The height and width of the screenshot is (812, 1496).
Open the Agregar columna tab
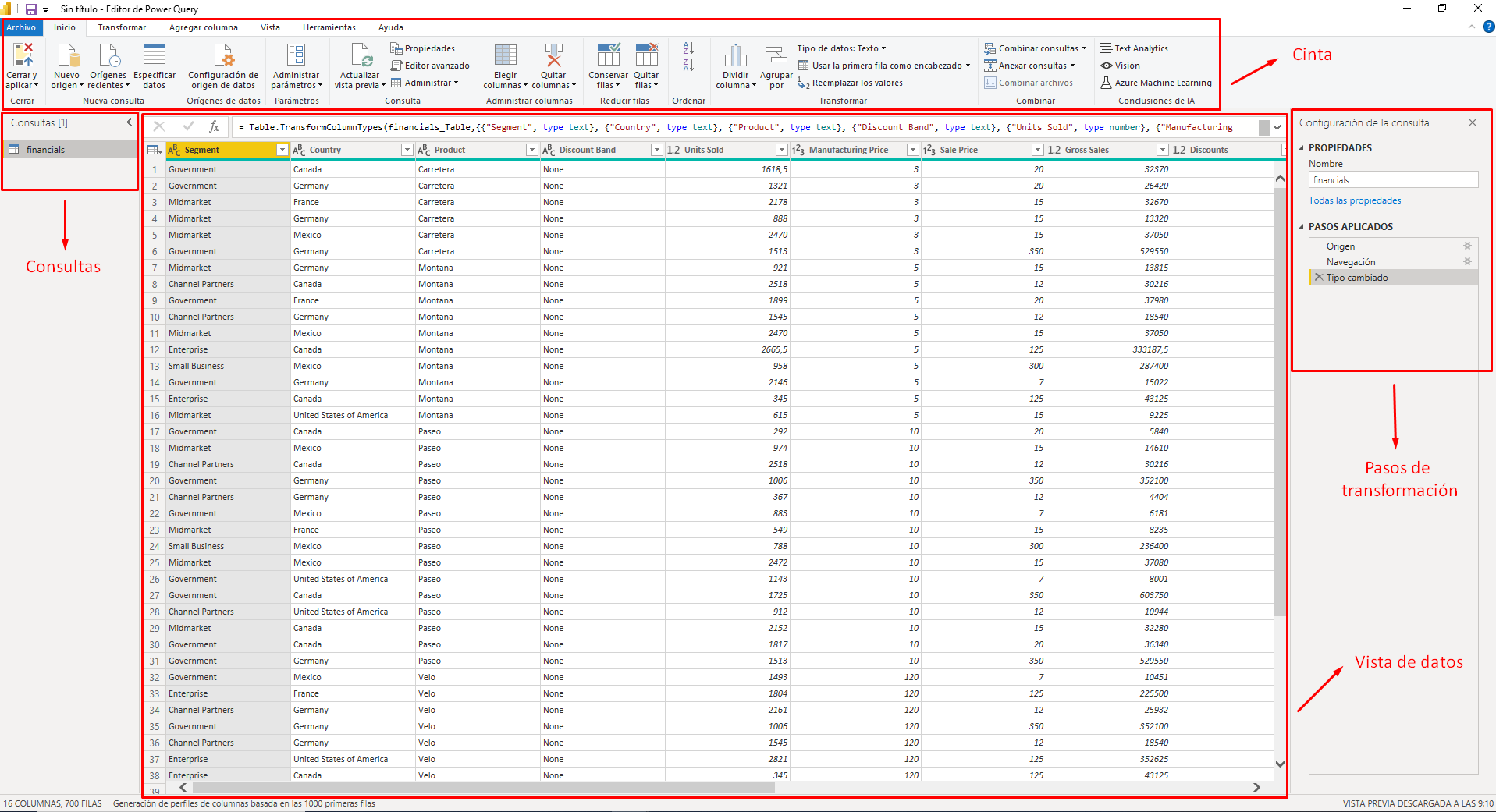pyautogui.click(x=203, y=27)
